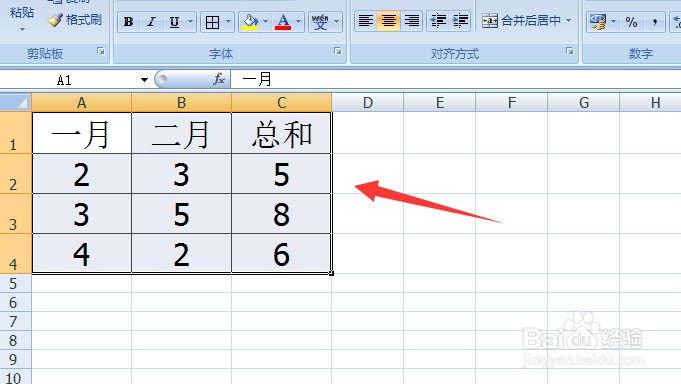Click formula bar showing 一月
681x384 pixels.
456,79
